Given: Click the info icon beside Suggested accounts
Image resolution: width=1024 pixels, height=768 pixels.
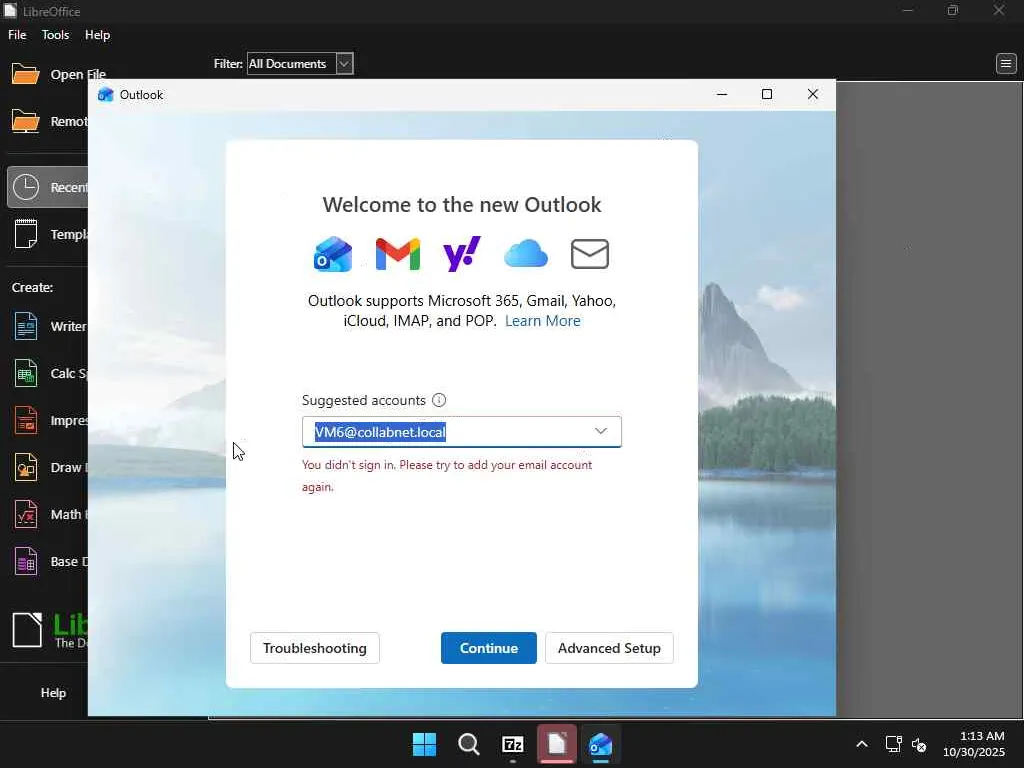Looking at the screenshot, I should click(439, 400).
